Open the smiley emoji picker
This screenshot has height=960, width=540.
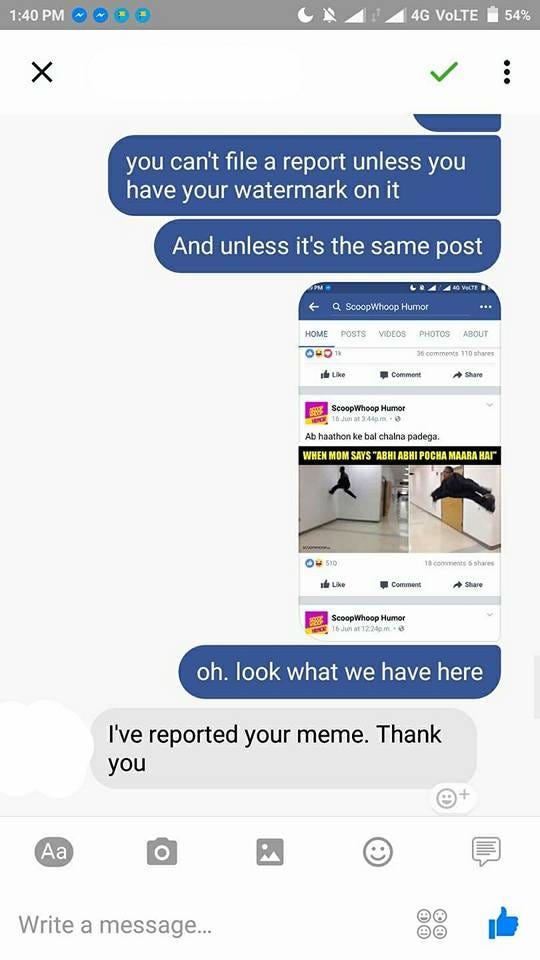point(378,852)
